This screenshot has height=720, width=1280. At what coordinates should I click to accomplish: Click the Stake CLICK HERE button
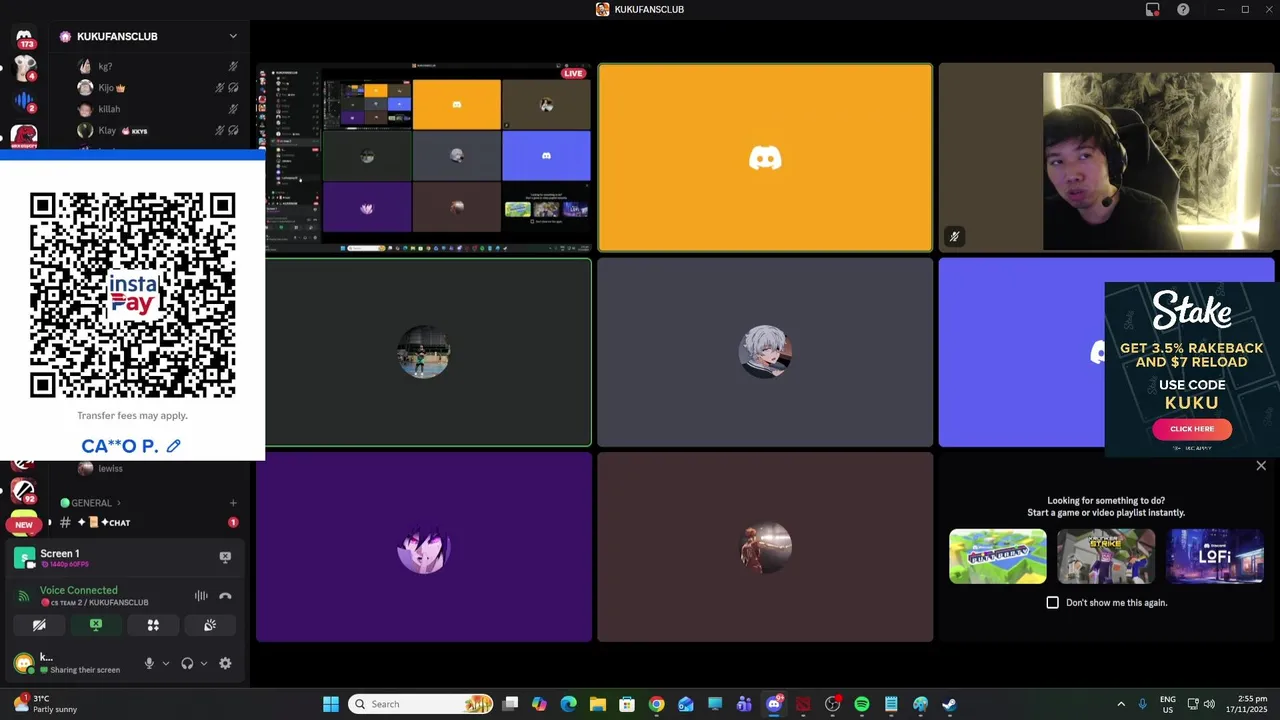[1192, 429]
